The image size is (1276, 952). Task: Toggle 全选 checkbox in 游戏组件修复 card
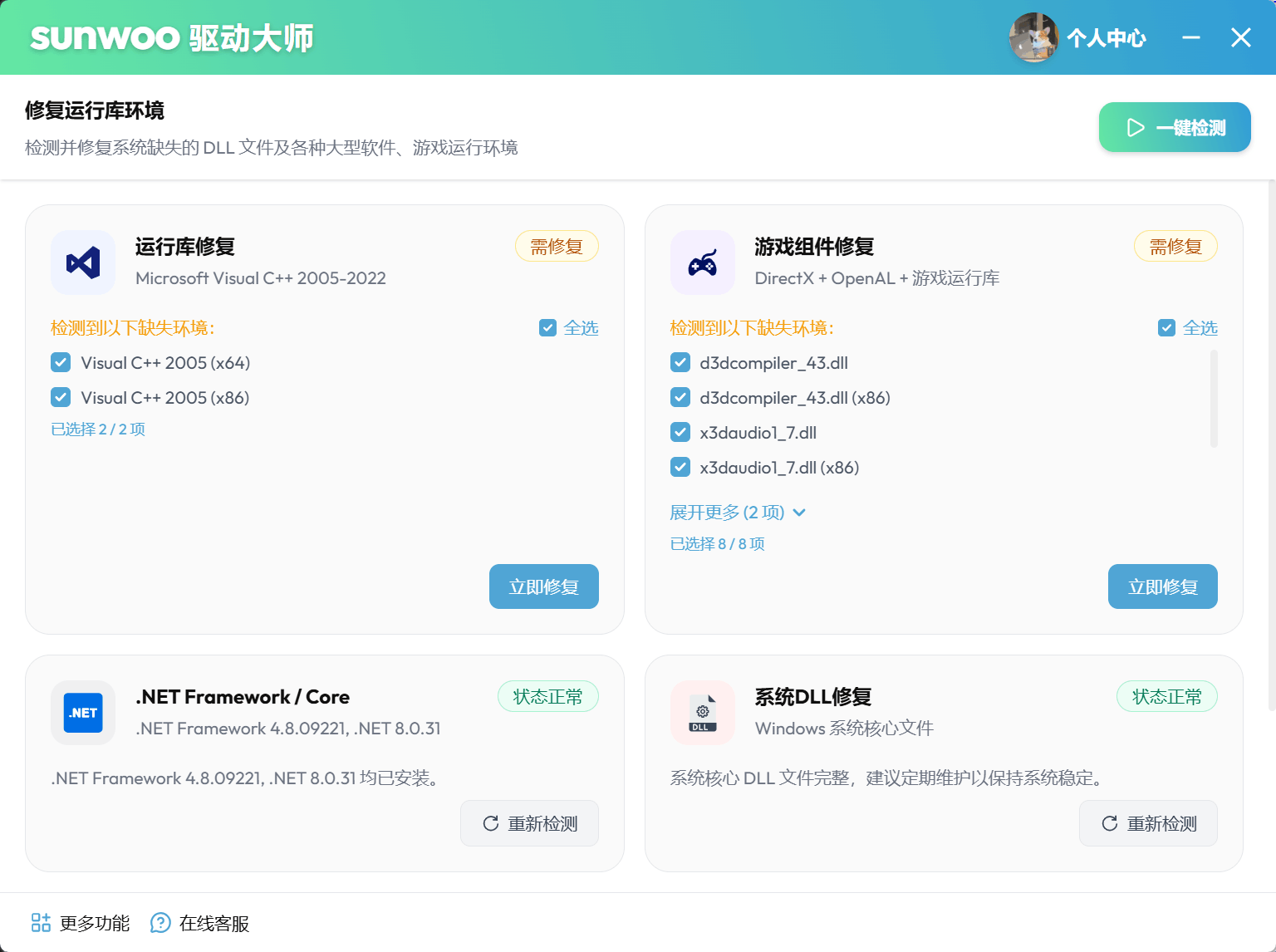pyautogui.click(x=1166, y=327)
